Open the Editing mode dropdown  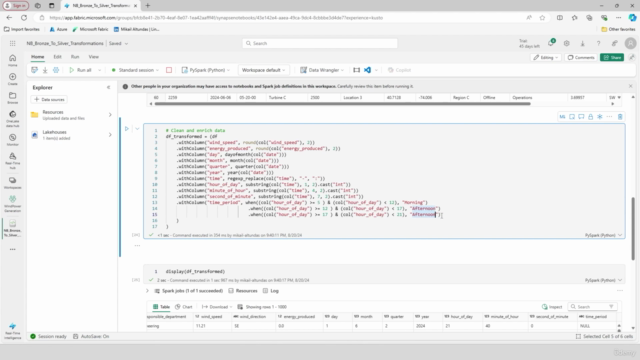click(x=546, y=58)
